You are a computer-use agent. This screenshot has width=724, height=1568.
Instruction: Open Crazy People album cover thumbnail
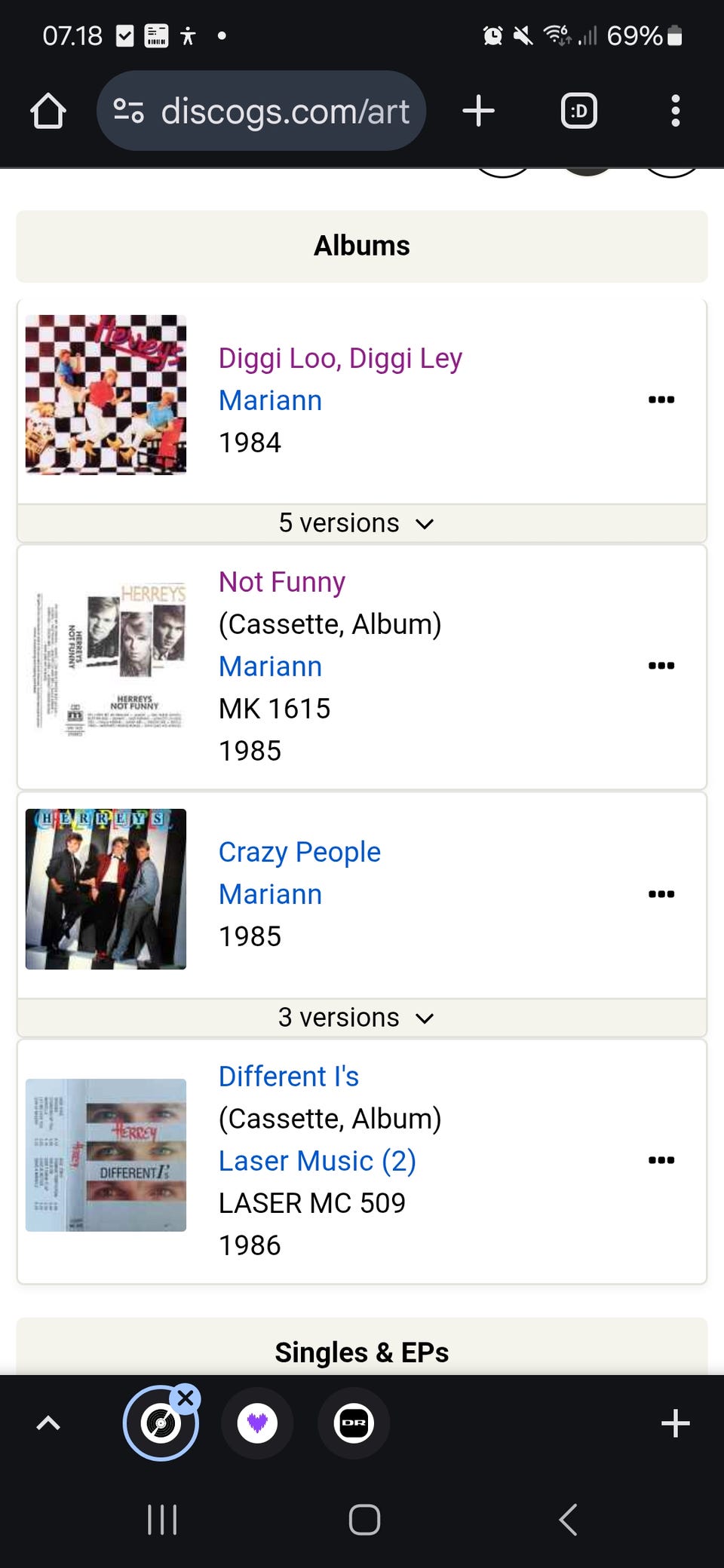coord(106,889)
